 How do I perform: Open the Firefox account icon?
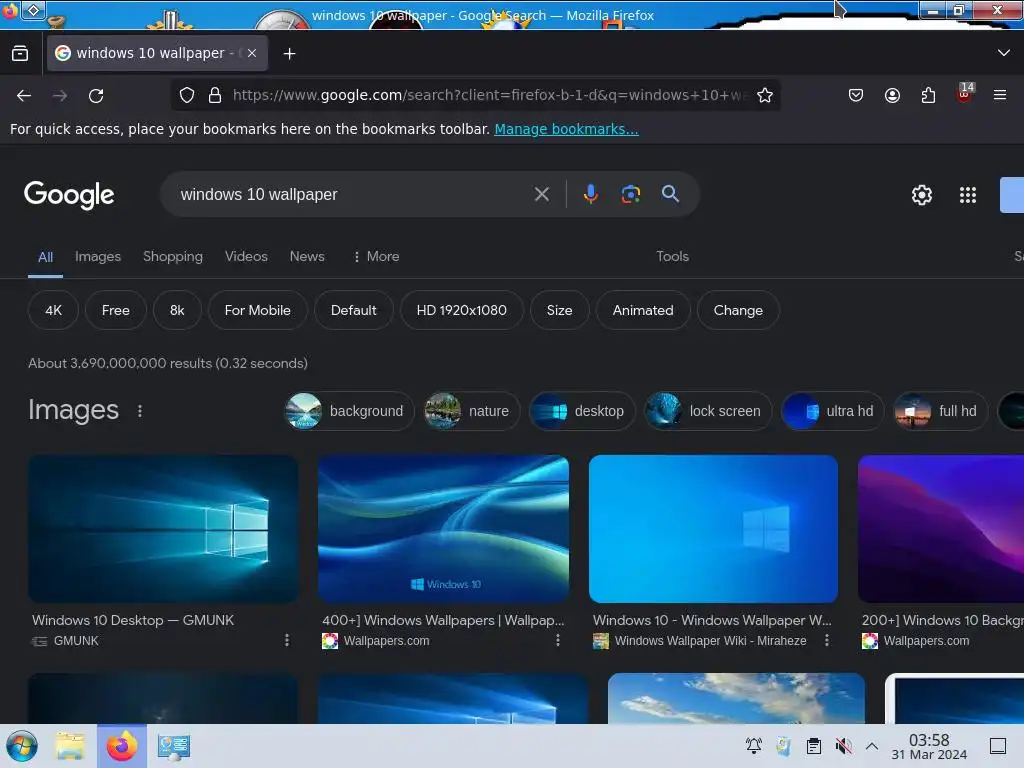point(892,95)
